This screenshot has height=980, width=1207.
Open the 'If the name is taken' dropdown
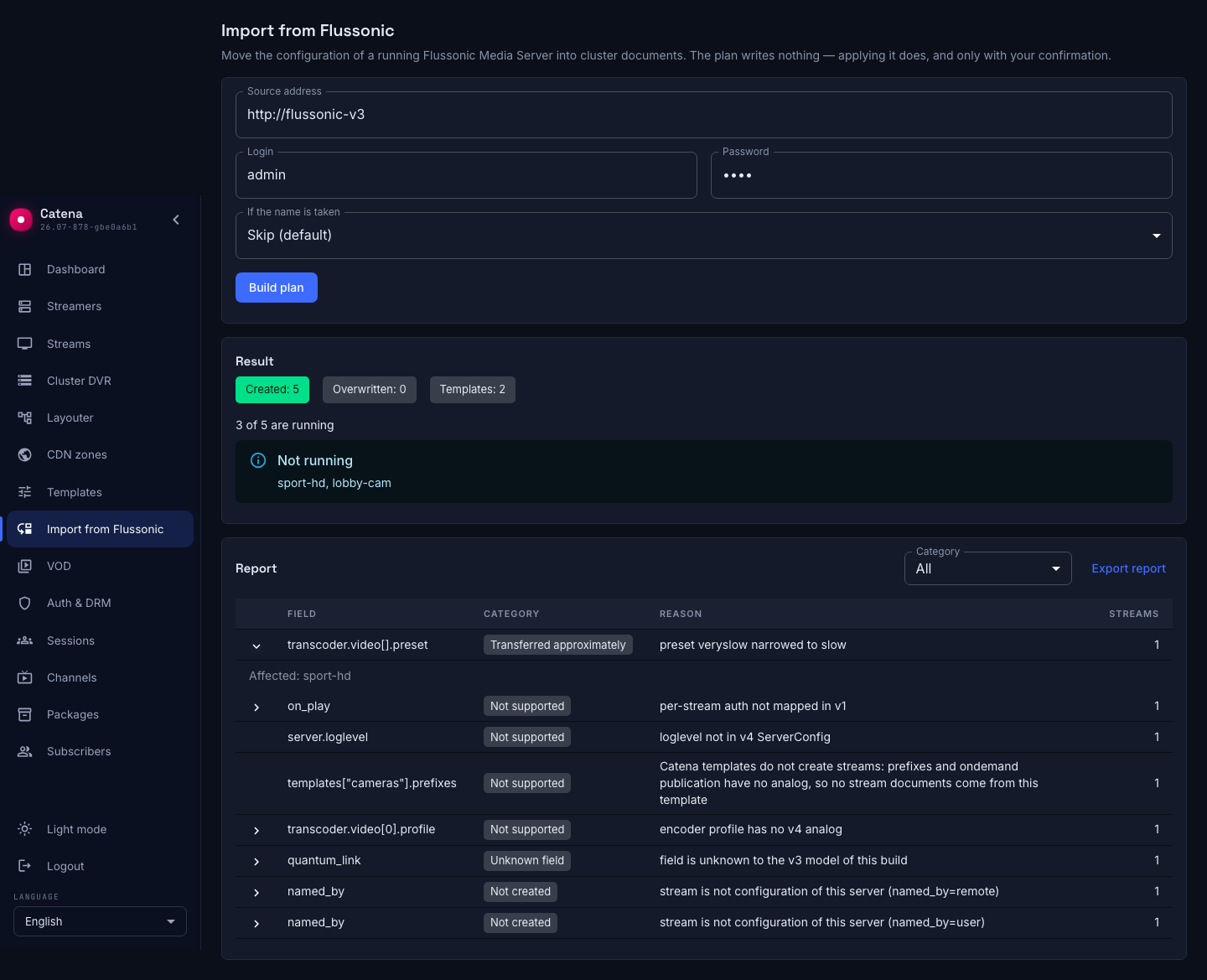coord(704,236)
